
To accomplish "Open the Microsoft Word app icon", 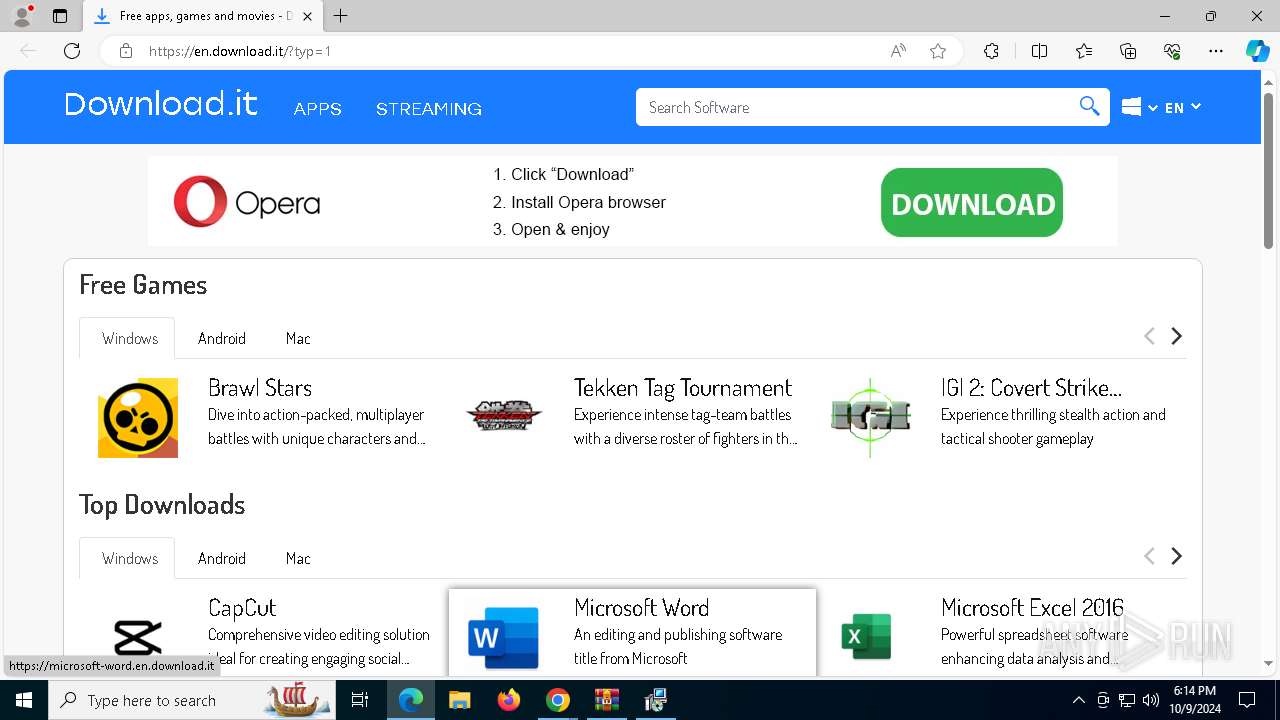I will tap(504, 638).
